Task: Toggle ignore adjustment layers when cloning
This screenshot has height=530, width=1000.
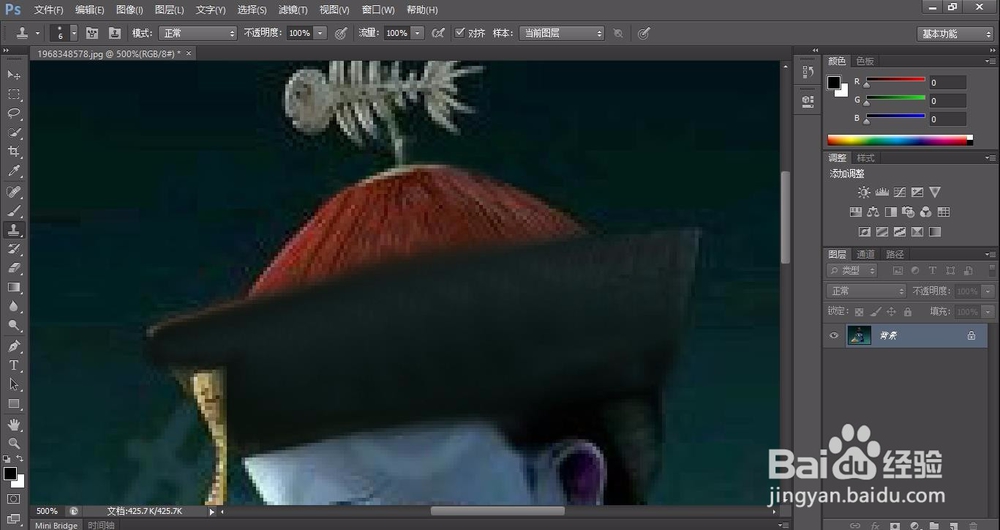Action: click(x=618, y=33)
